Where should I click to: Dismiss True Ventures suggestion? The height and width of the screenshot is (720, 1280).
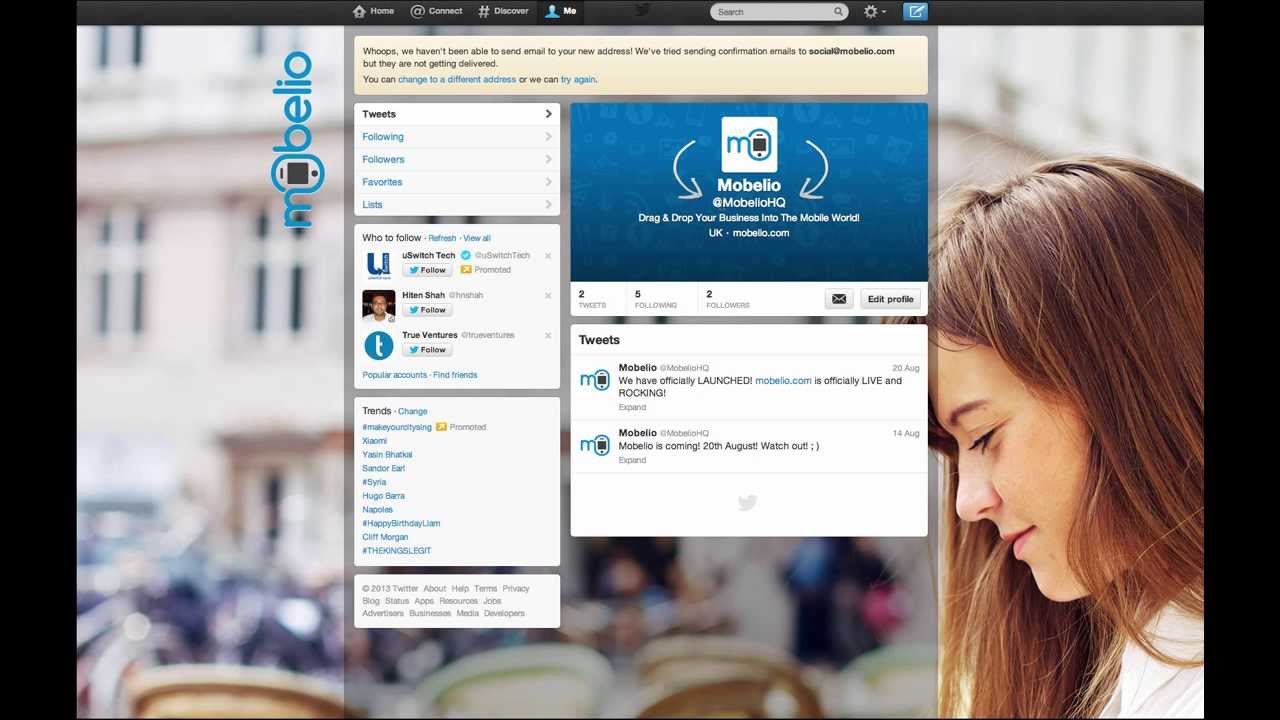coord(548,336)
